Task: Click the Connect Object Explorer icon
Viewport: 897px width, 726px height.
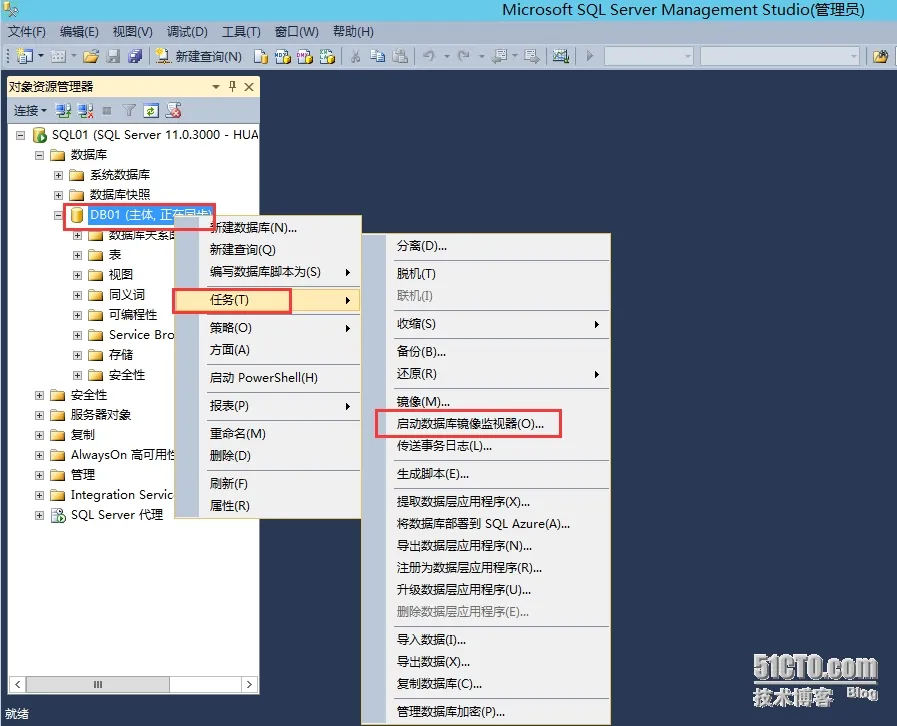Action: [x=63, y=110]
